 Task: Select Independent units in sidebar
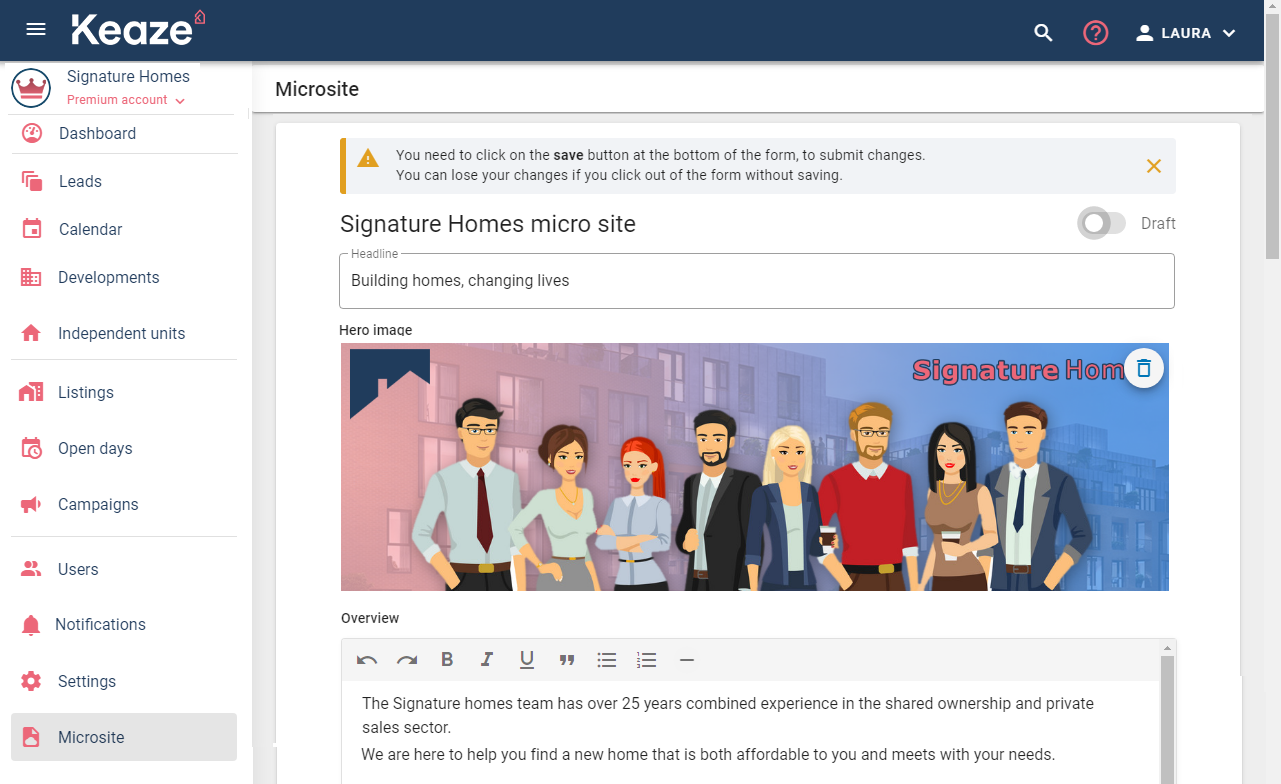point(124,333)
